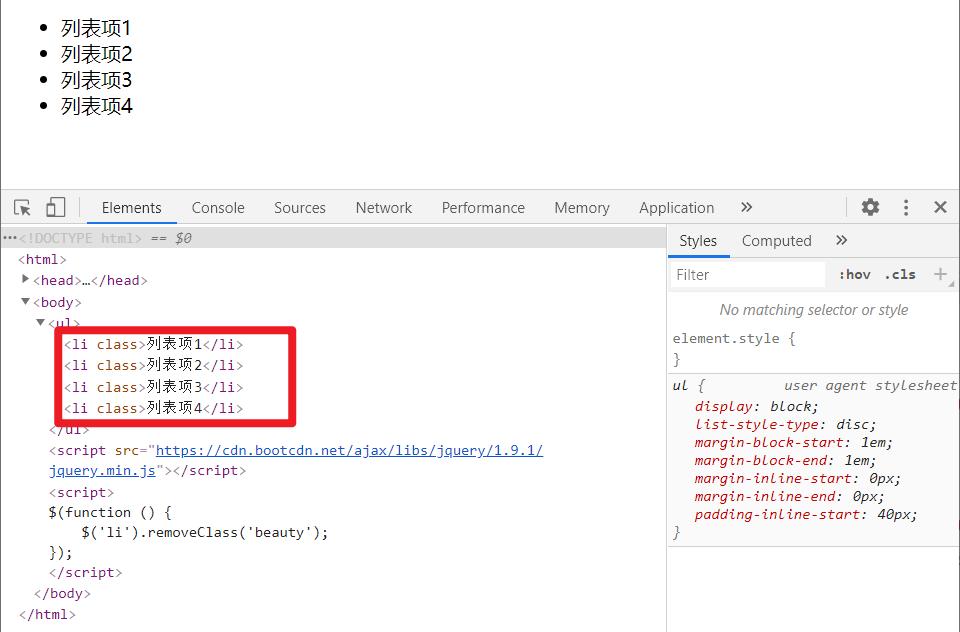Screen dimensions: 960x632
Task: Open the Network tab
Action: point(383,208)
